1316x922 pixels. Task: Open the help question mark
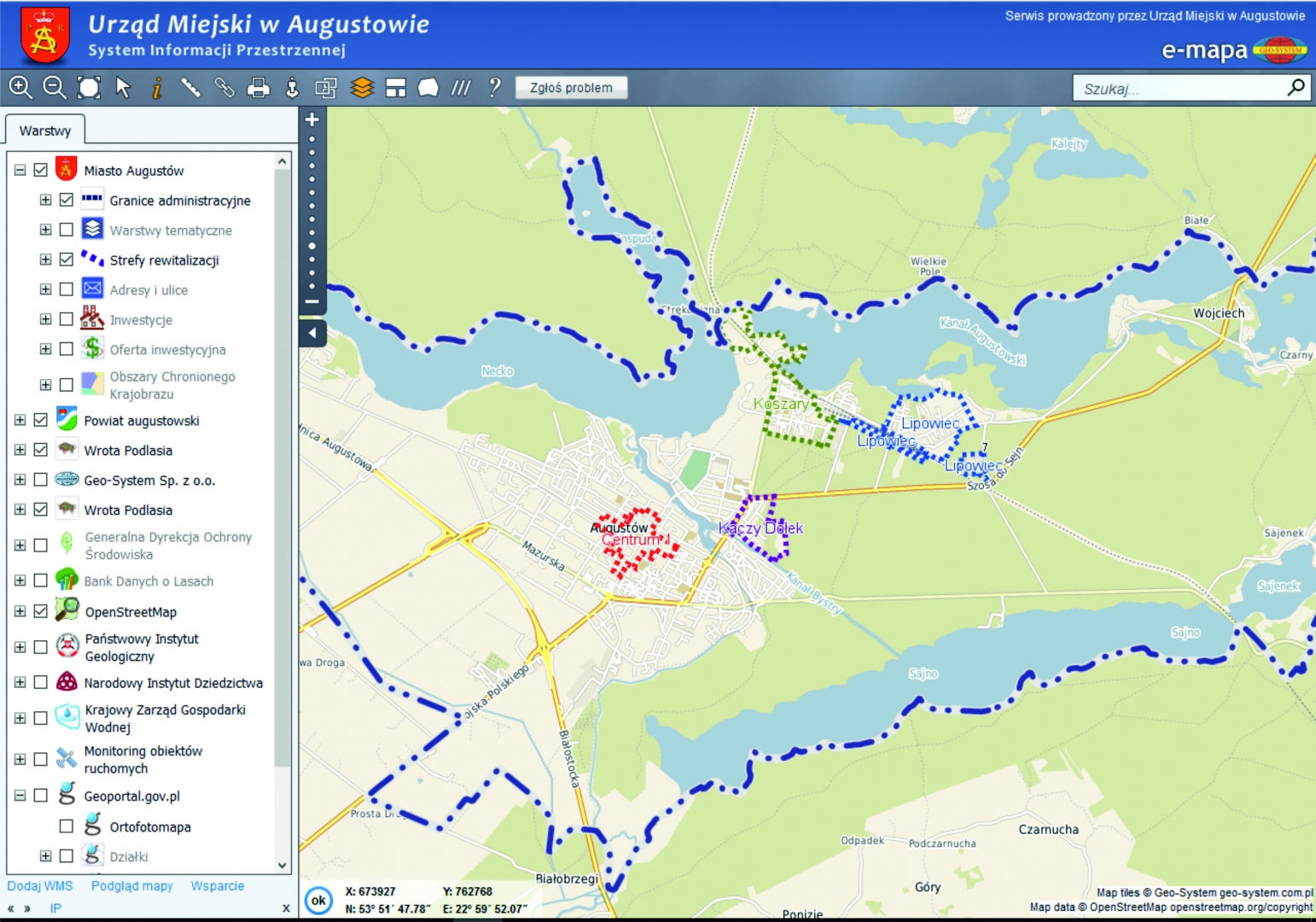coord(494,87)
